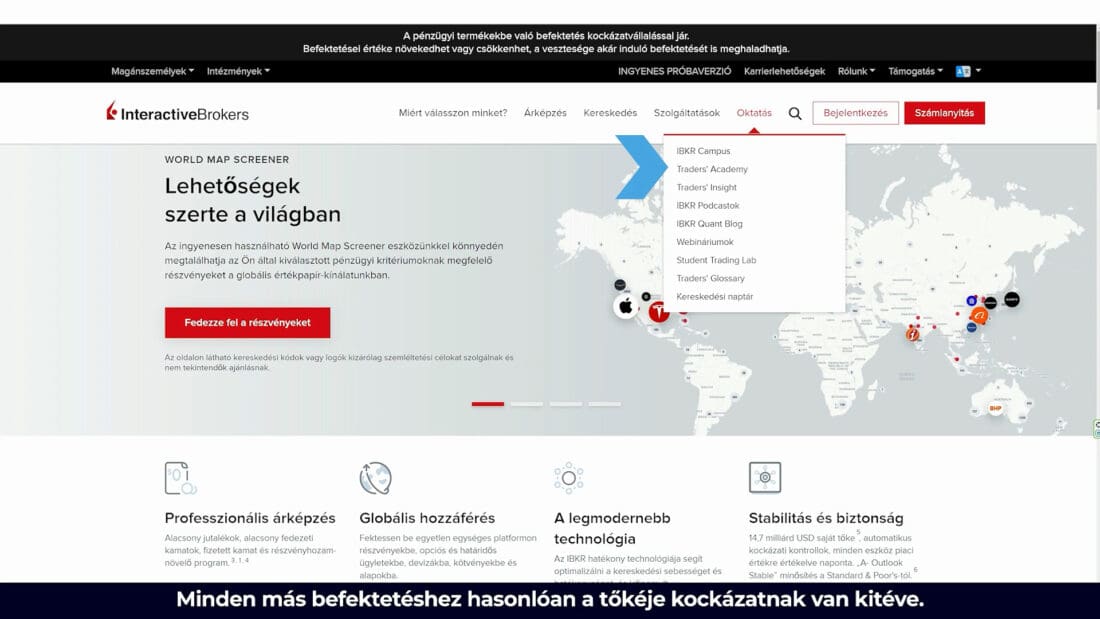The height and width of the screenshot is (619, 1100).
Task: Select the BHP marker in Australia
Action: (995, 408)
